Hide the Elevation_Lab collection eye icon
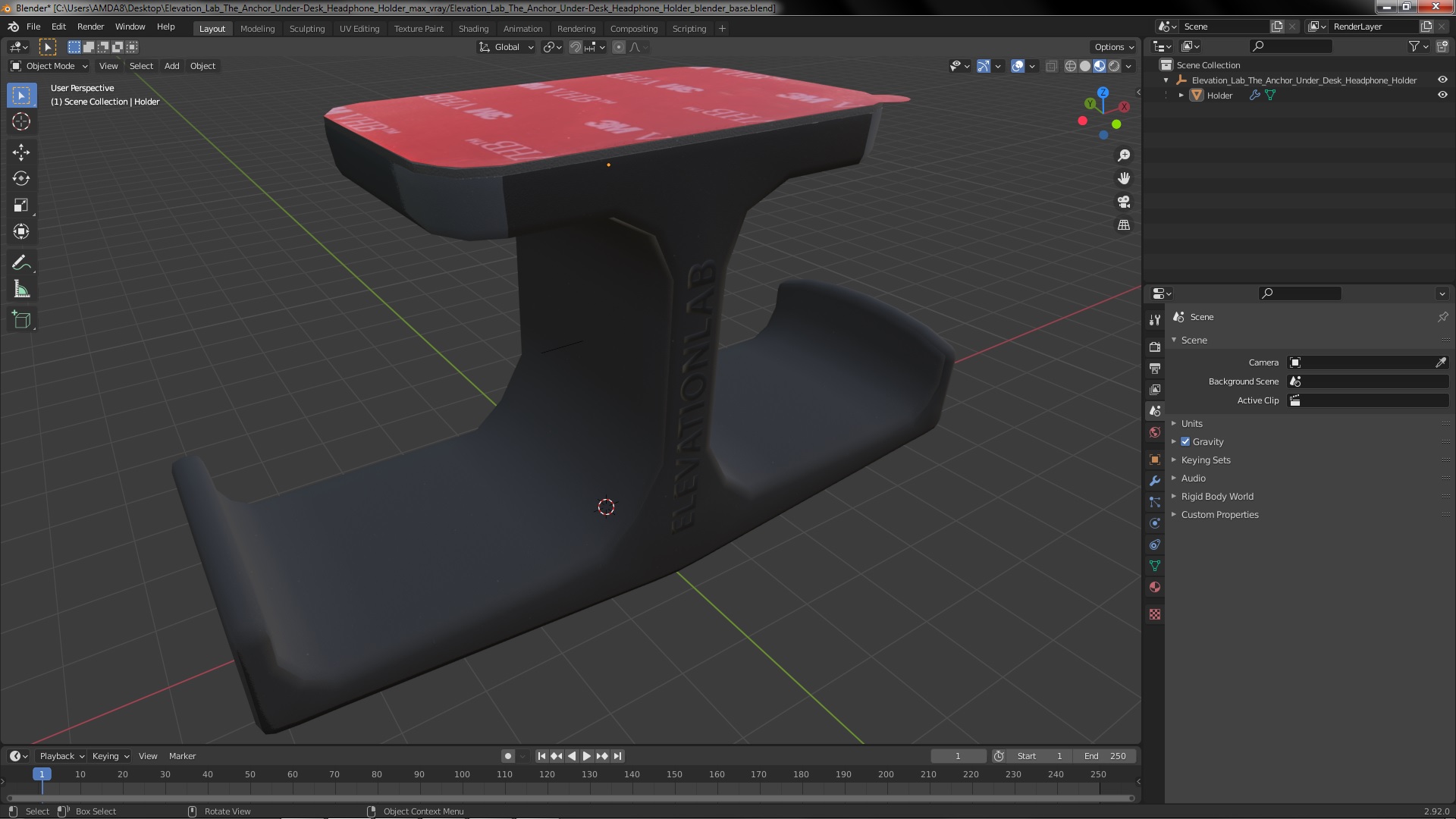The image size is (1456, 819). pyautogui.click(x=1442, y=80)
